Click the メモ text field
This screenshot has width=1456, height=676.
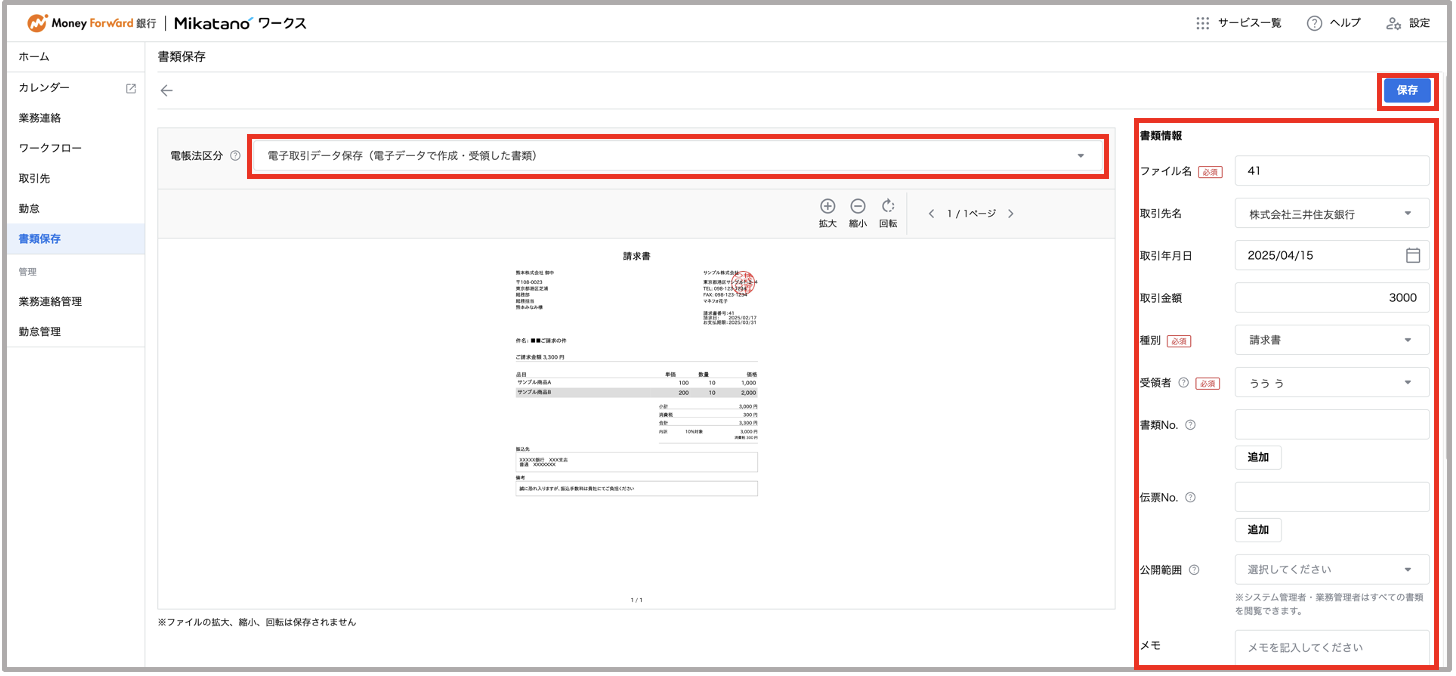(1332, 648)
